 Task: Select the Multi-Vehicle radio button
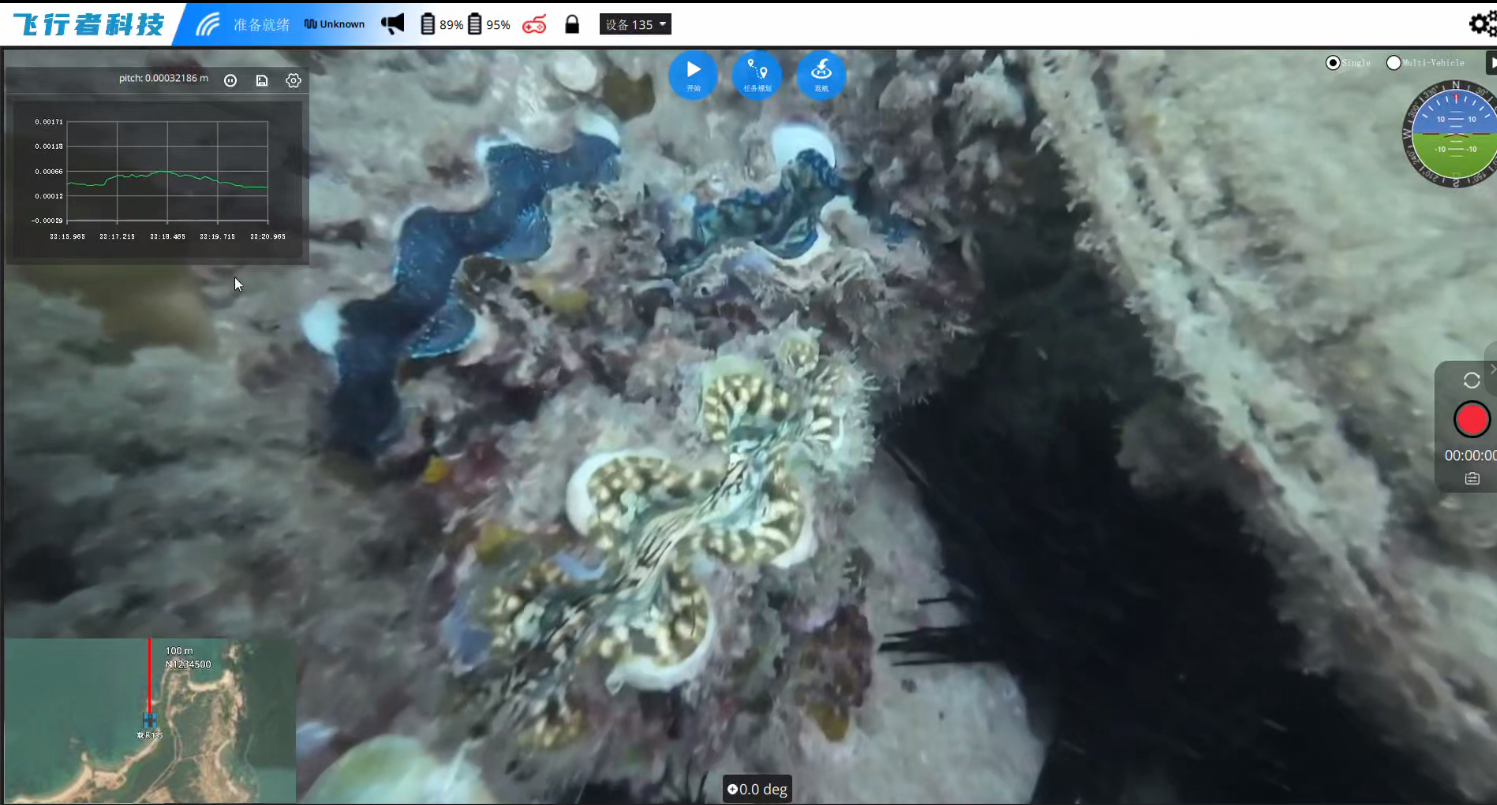pos(1393,63)
